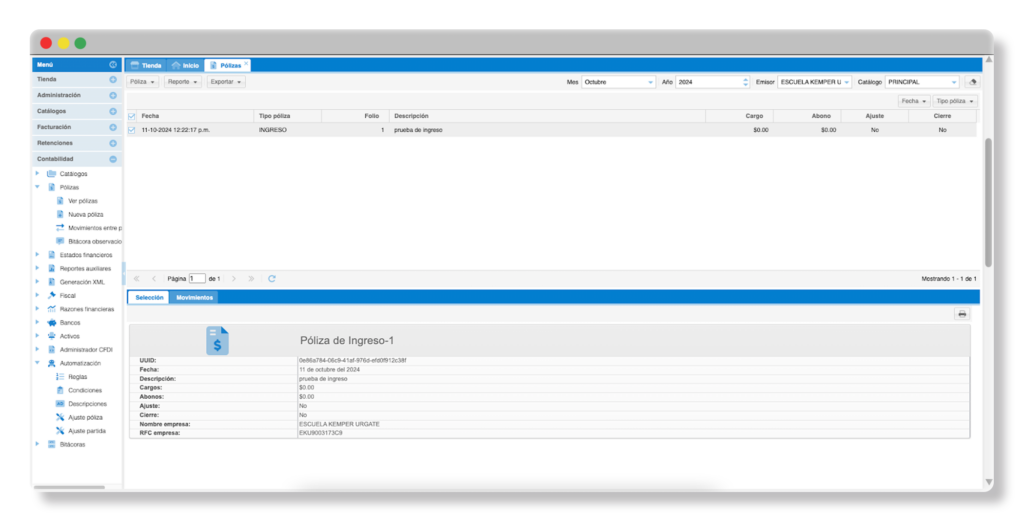Click the Razones financieras chart icon
The height and width of the screenshot is (531, 1024).
pos(51,309)
